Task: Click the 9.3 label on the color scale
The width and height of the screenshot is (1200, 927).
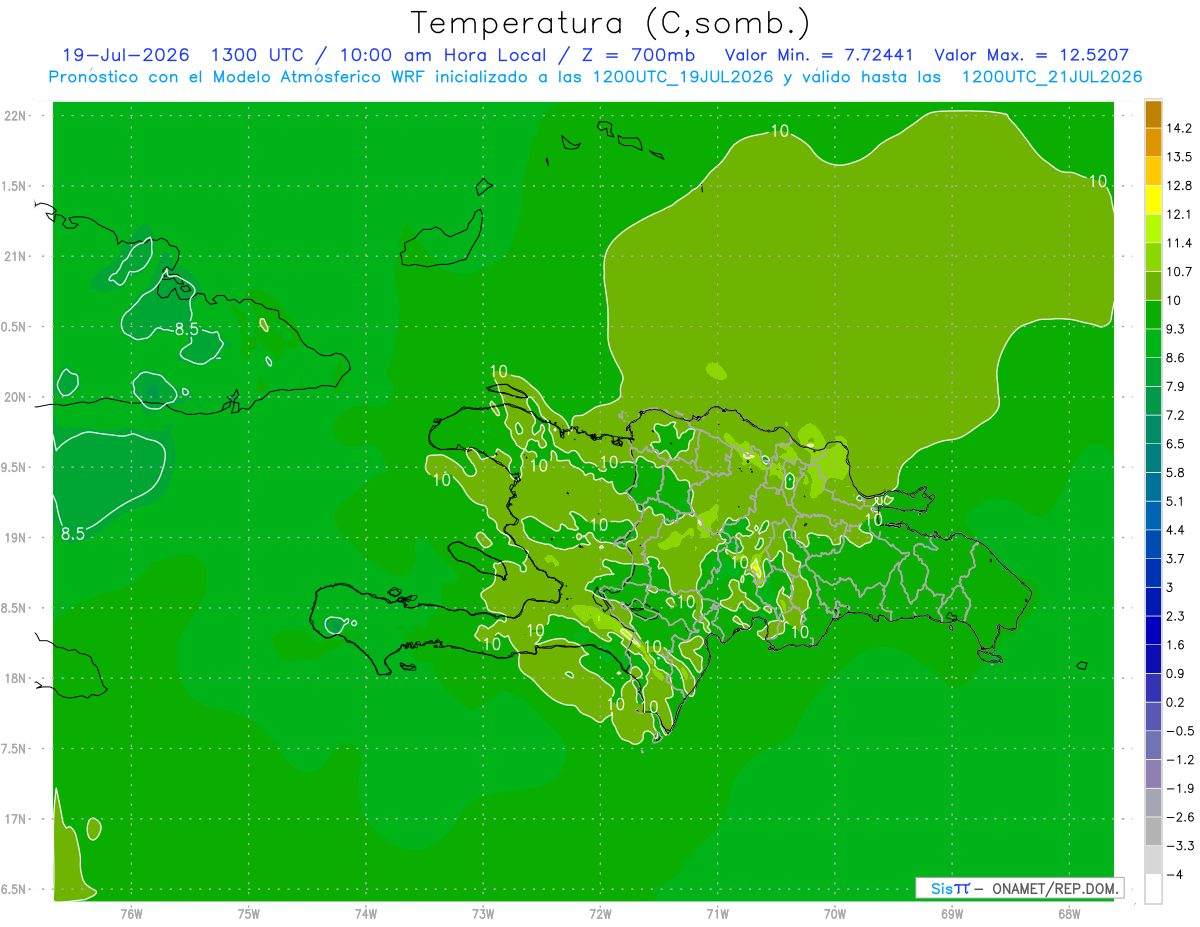Action: (1176, 329)
